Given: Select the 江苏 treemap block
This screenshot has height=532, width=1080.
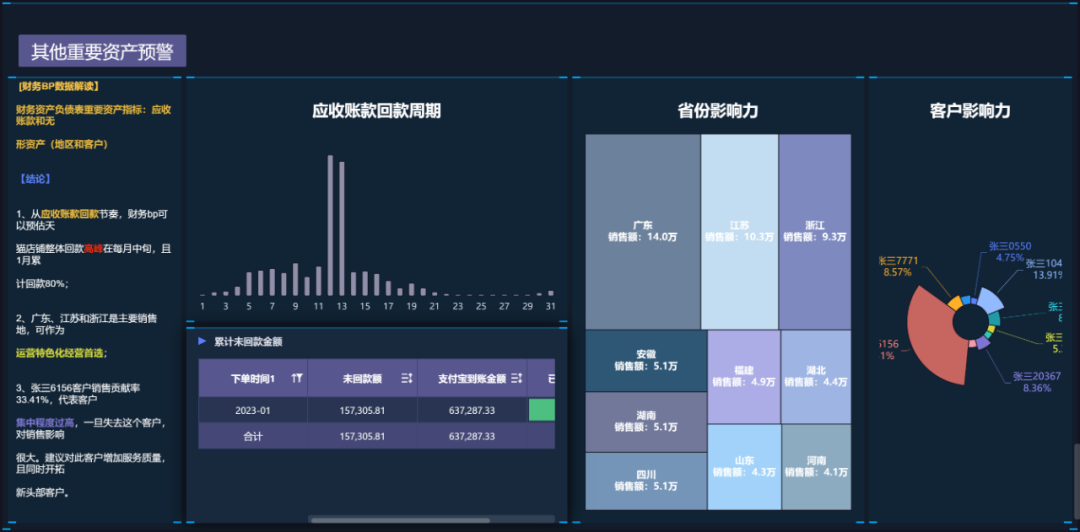Looking at the screenshot, I should [x=740, y=232].
